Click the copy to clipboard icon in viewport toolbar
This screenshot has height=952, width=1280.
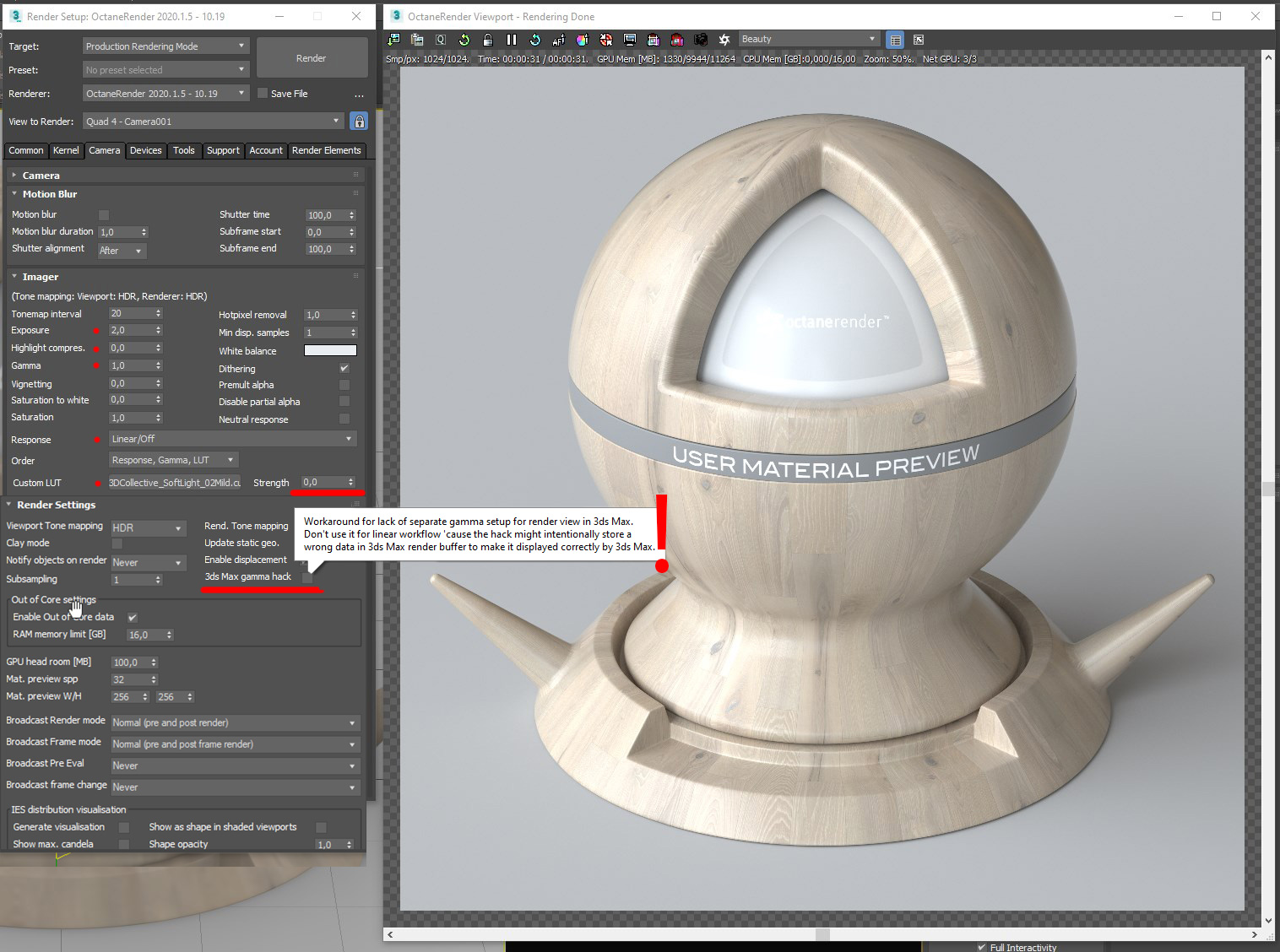[417, 40]
